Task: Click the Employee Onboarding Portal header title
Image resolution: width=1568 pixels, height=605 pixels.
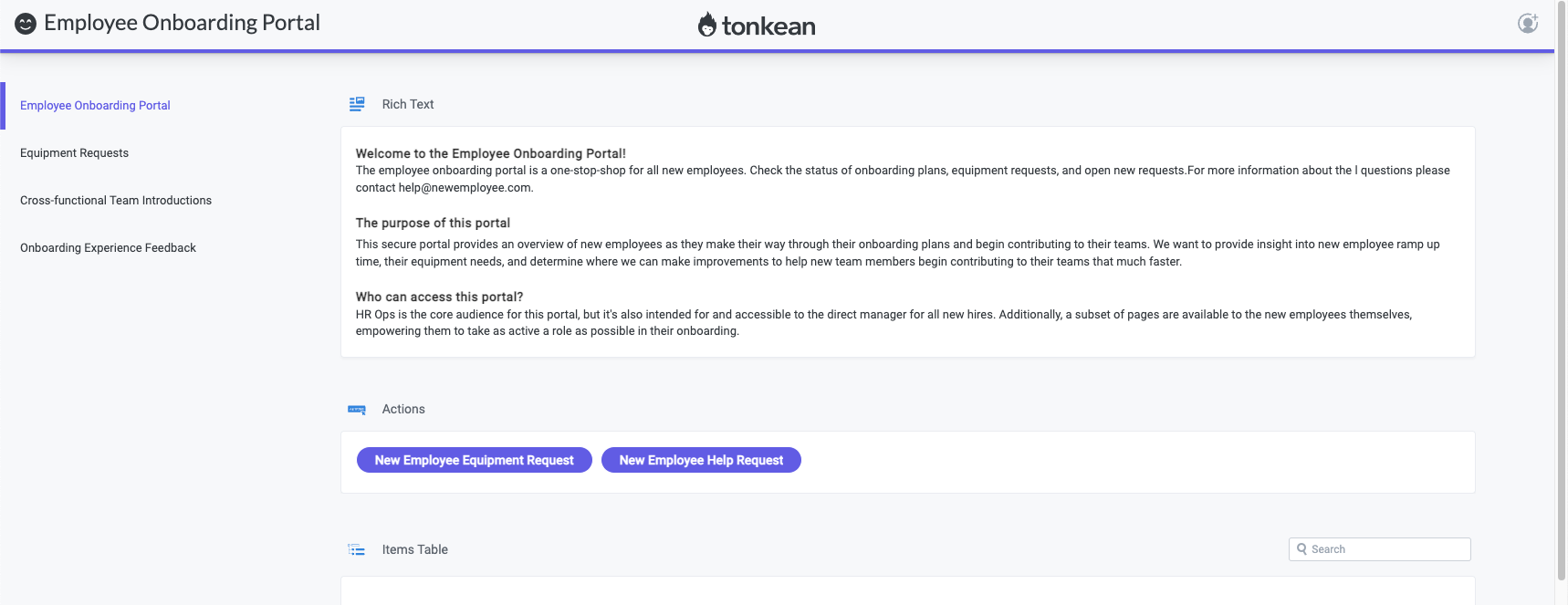Action: tap(182, 23)
